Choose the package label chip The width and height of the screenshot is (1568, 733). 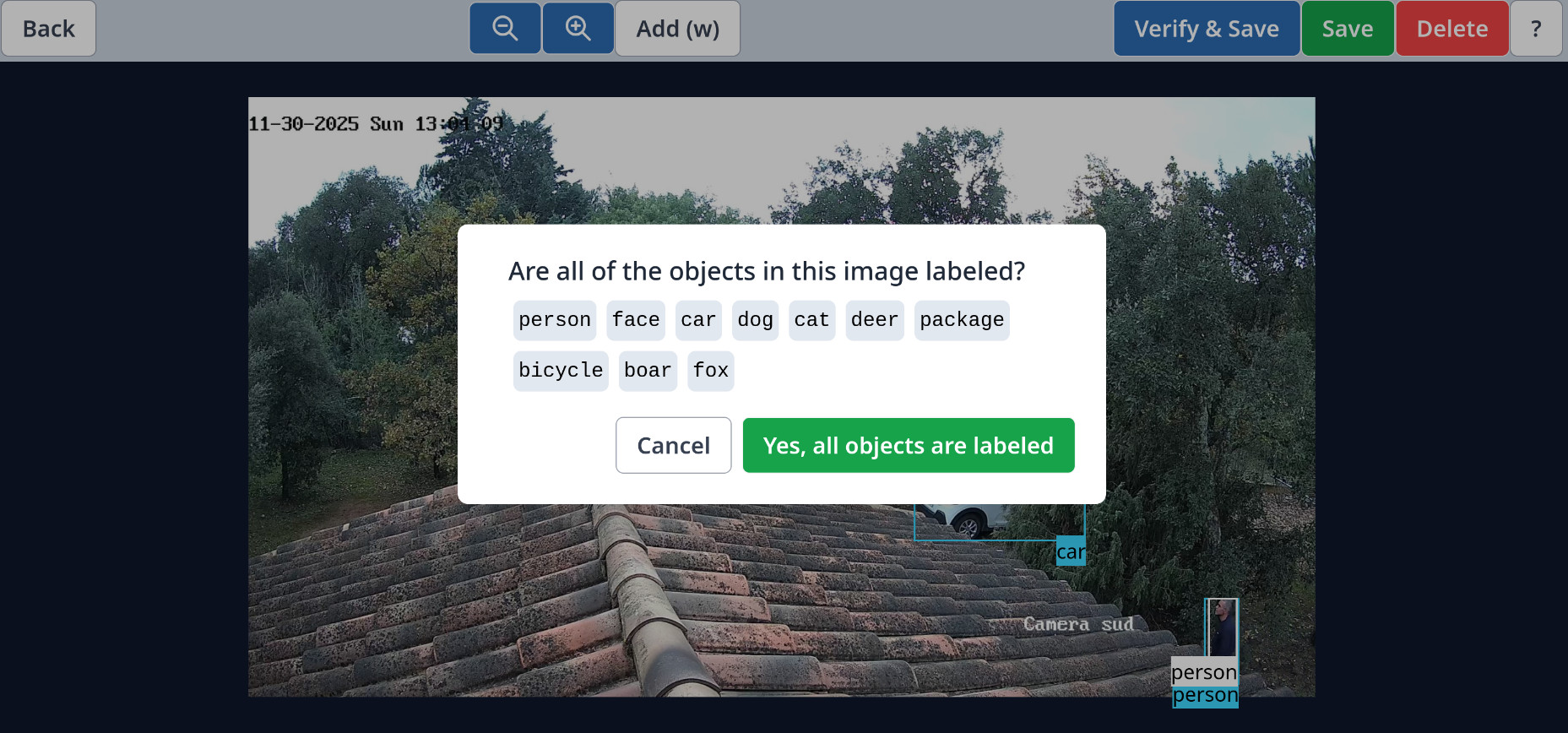pos(962,320)
